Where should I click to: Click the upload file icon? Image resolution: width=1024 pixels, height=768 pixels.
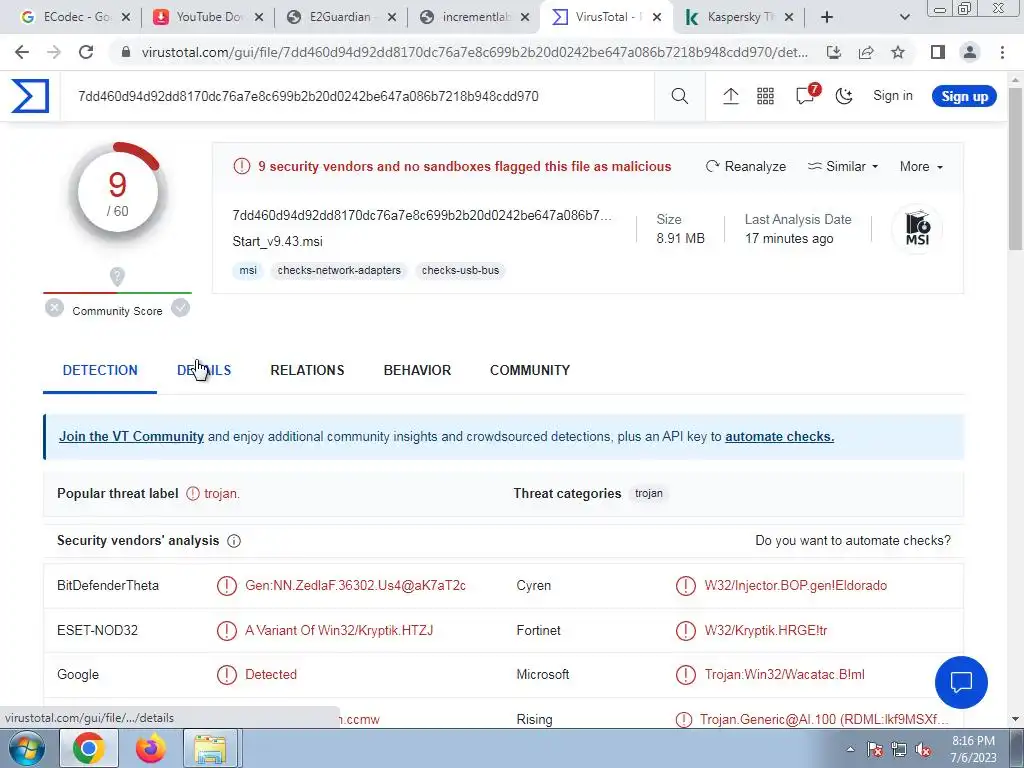point(730,96)
